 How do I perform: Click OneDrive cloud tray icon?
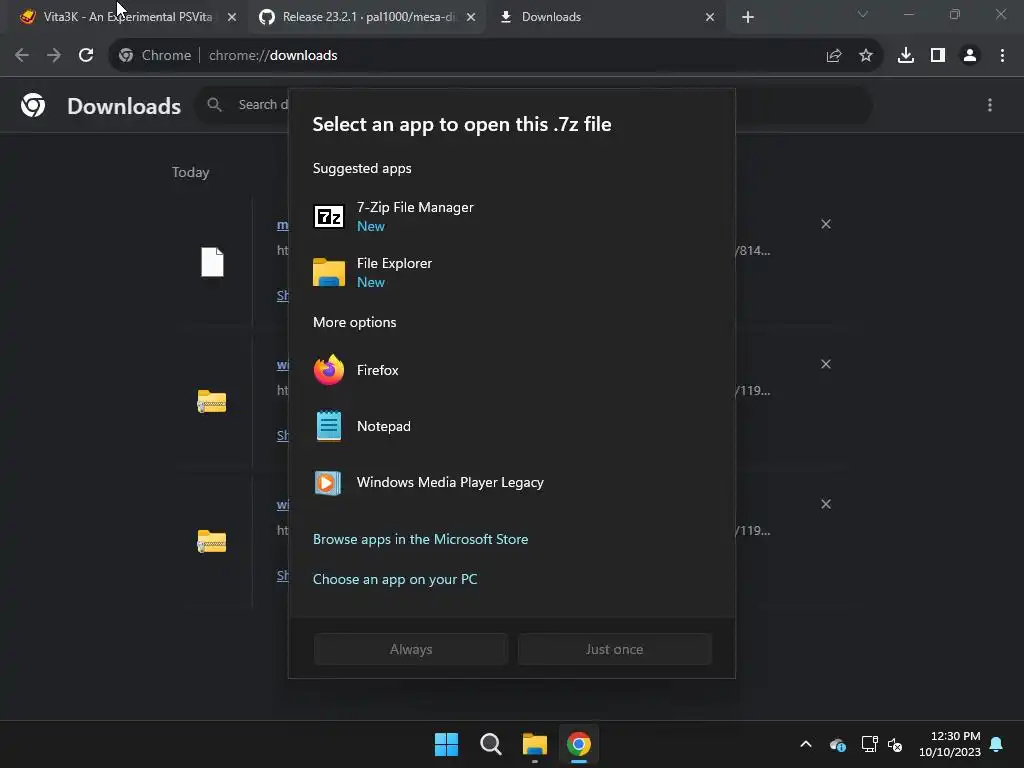click(x=838, y=744)
